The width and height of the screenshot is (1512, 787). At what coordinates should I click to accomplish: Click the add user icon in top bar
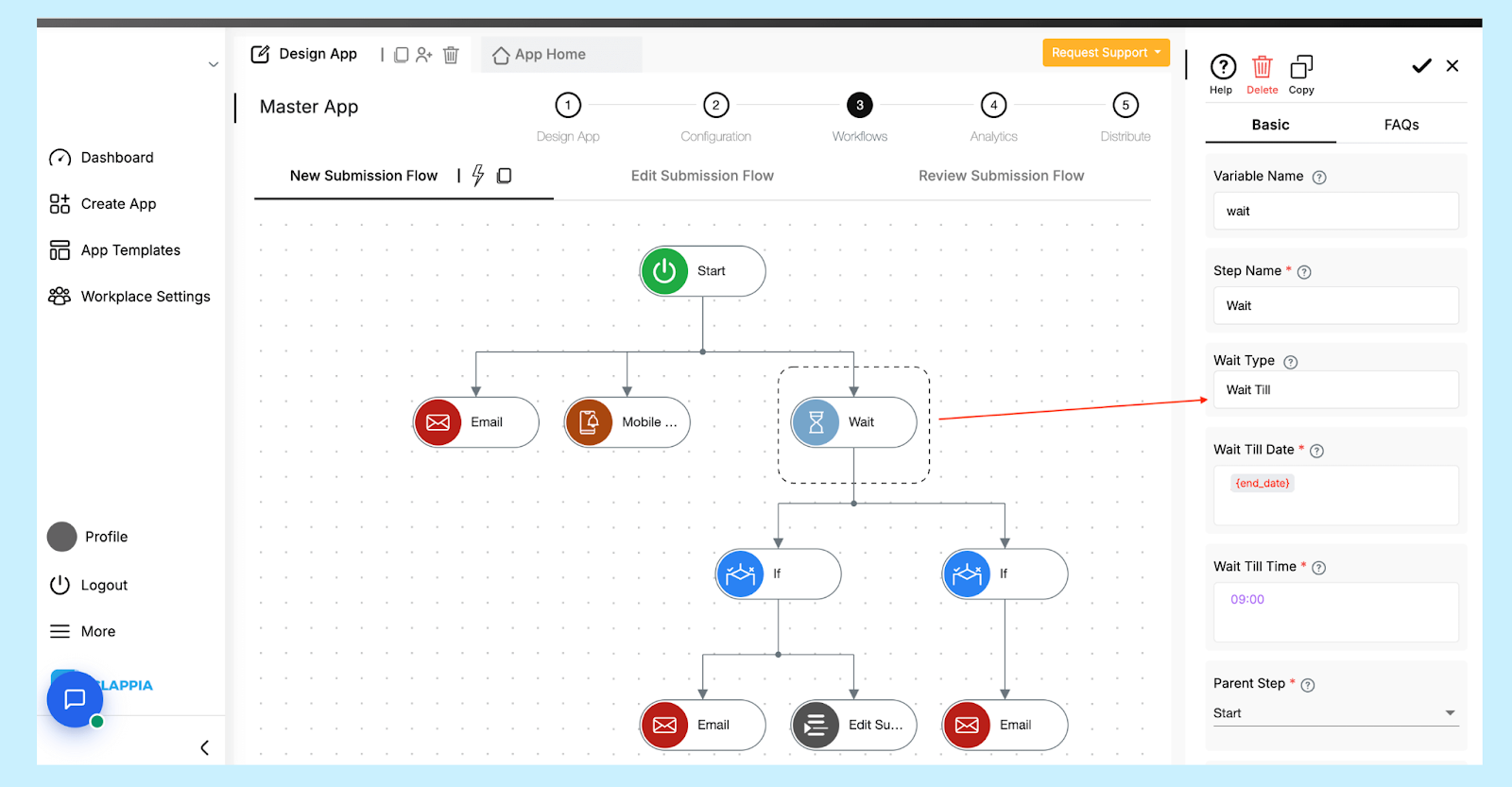tap(424, 55)
